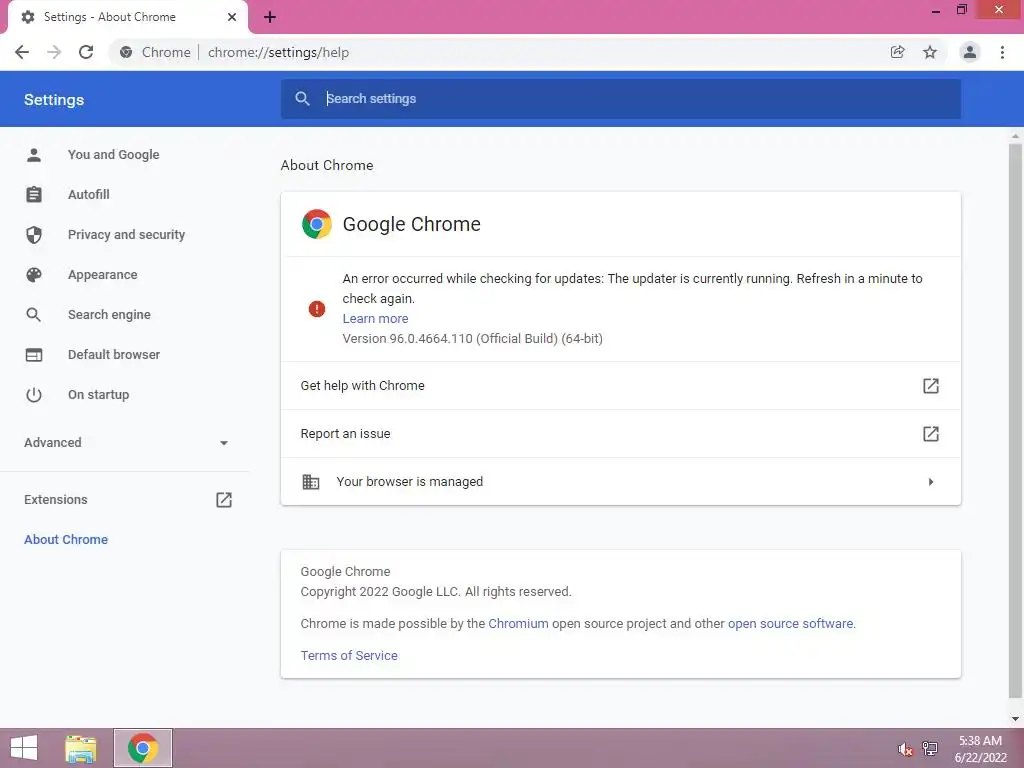Viewport: 1024px width, 768px height.
Task: Click the Chrome taskbar icon
Action: (143, 748)
